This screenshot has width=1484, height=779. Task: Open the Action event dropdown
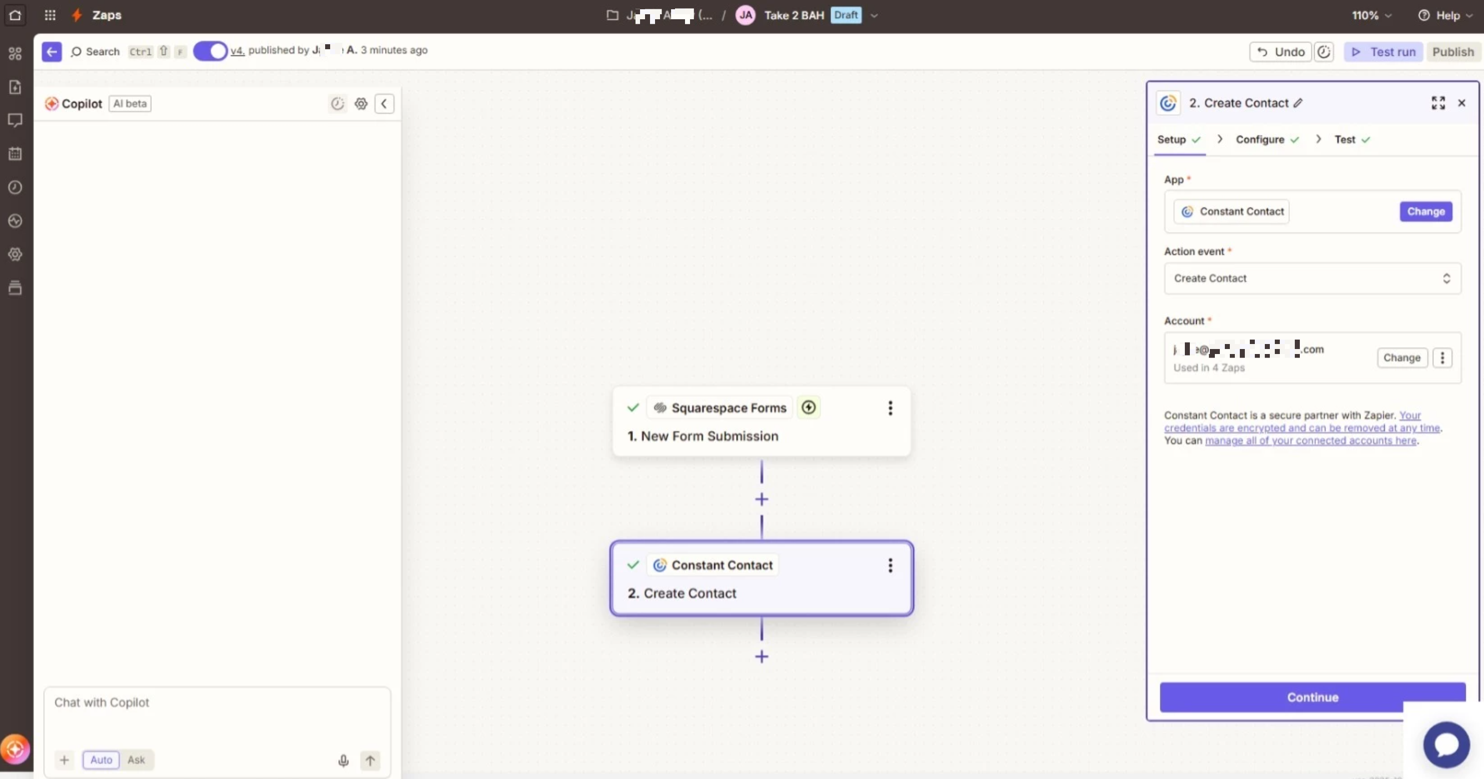[x=1311, y=279]
